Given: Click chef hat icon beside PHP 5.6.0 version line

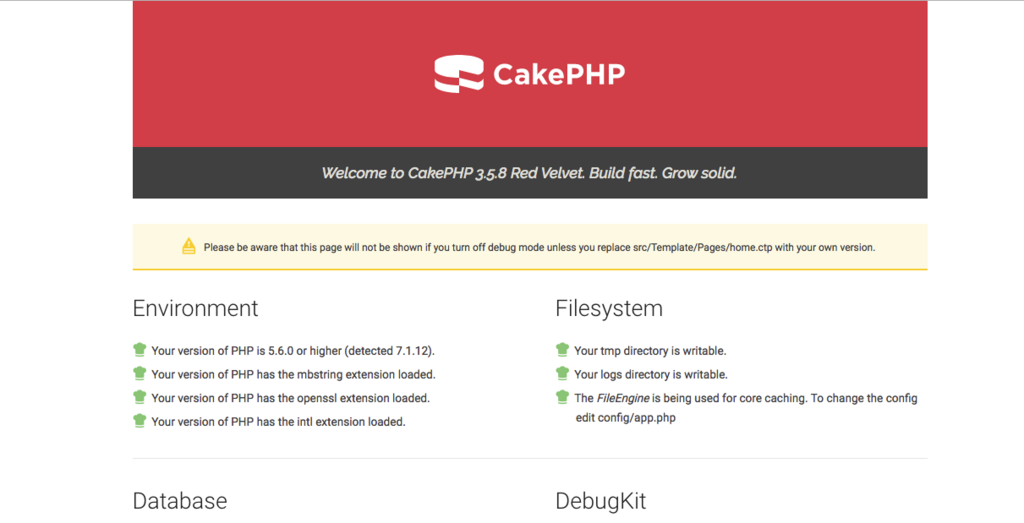Looking at the screenshot, I should coord(139,350).
